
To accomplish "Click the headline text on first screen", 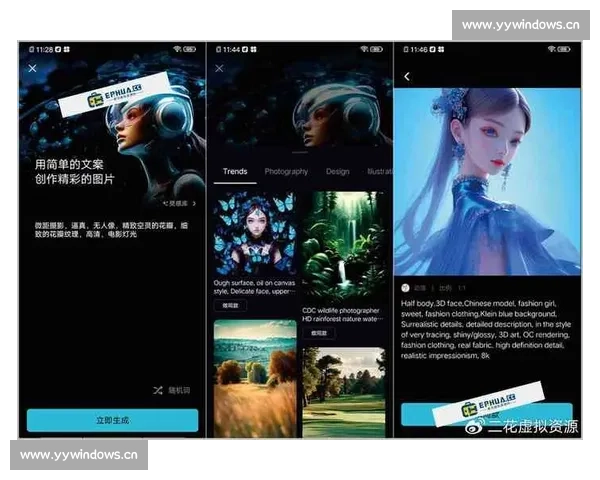I will [x=75, y=172].
